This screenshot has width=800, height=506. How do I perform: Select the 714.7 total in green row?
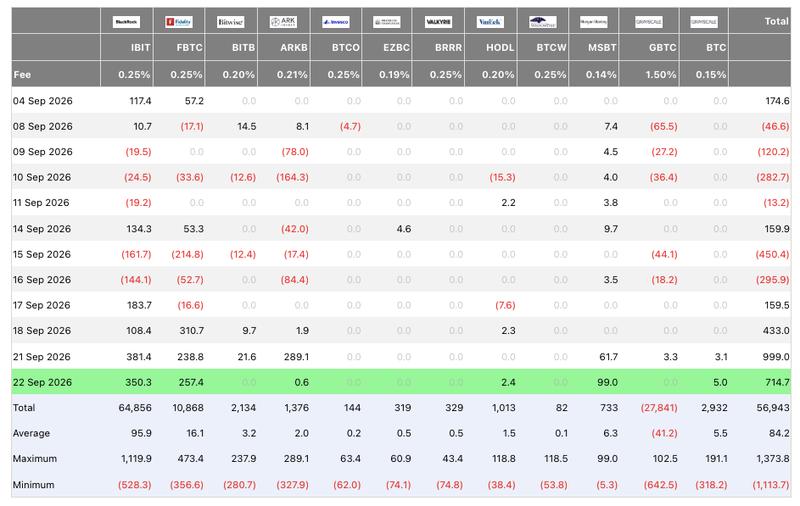pos(777,383)
